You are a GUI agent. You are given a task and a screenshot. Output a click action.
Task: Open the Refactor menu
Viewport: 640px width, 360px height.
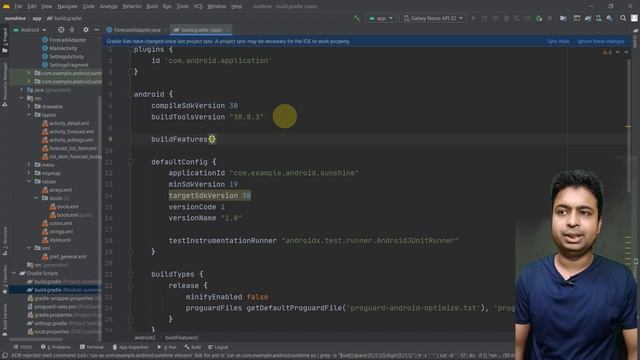point(132,7)
